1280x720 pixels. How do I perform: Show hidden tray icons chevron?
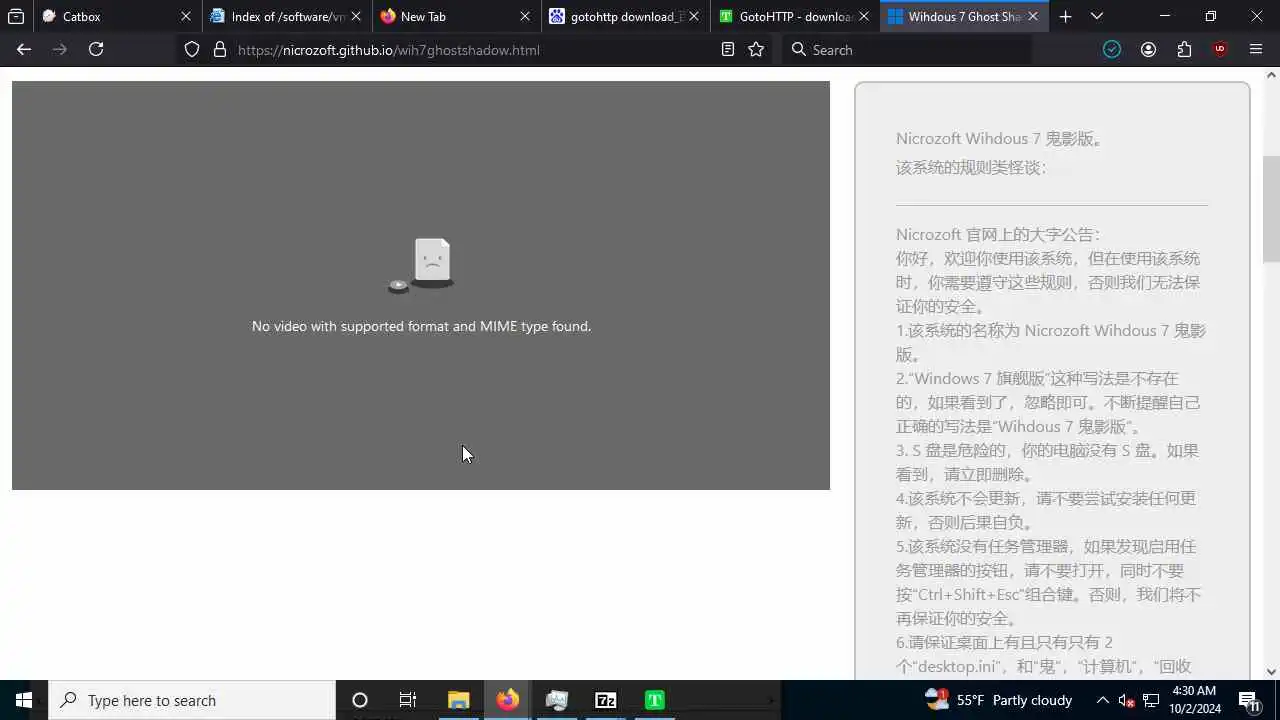(1102, 700)
